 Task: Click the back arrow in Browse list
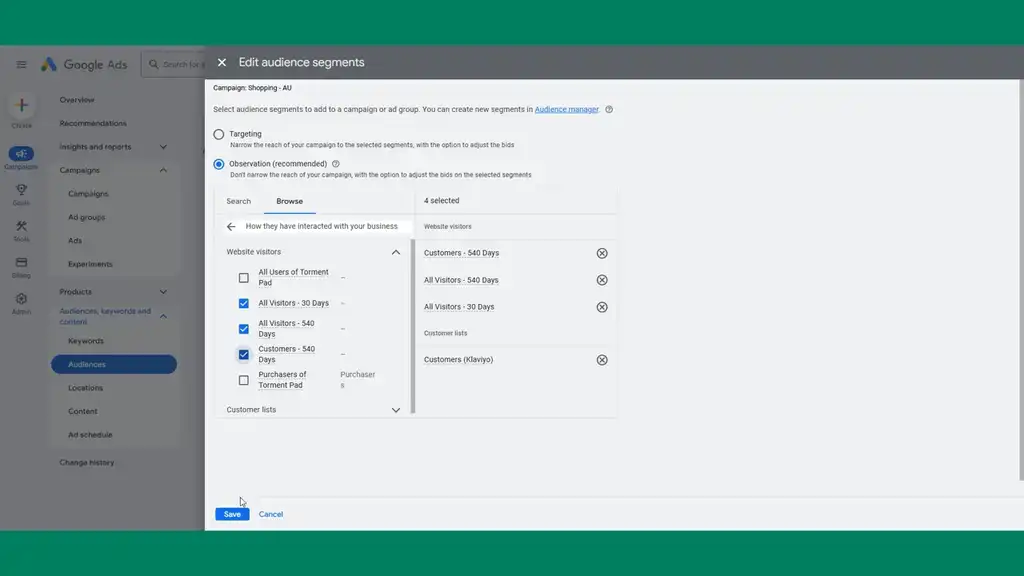pos(231,227)
